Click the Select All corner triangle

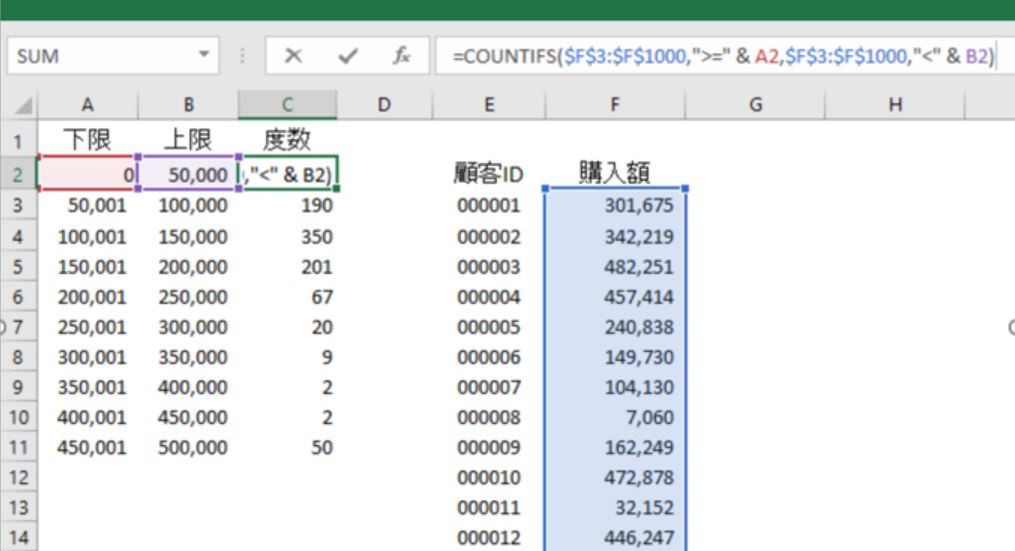(23, 106)
